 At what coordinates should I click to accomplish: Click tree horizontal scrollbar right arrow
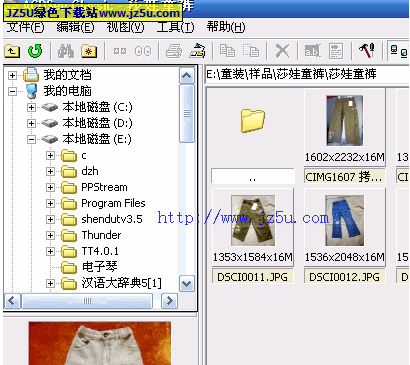[x=169, y=301]
